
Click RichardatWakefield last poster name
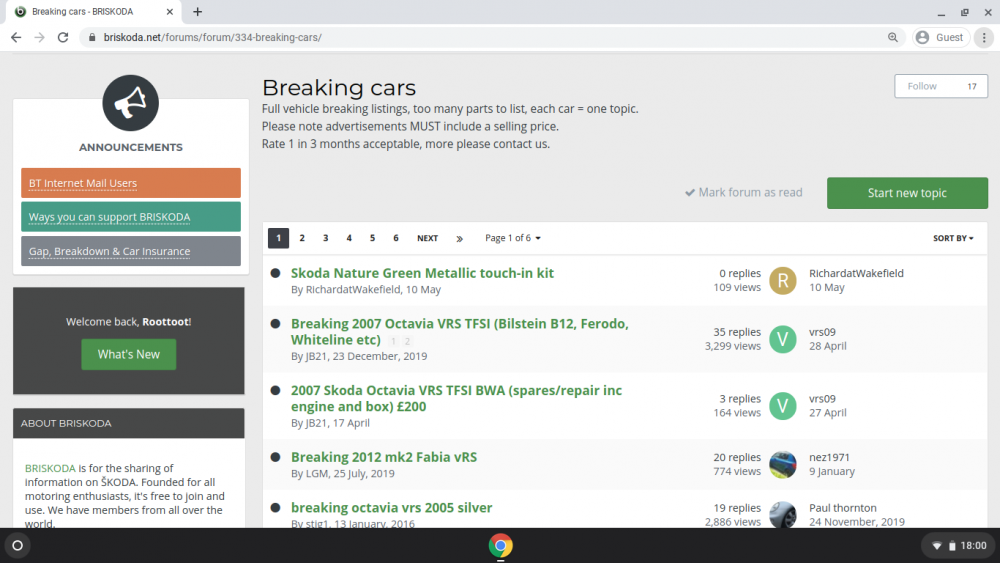click(856, 273)
